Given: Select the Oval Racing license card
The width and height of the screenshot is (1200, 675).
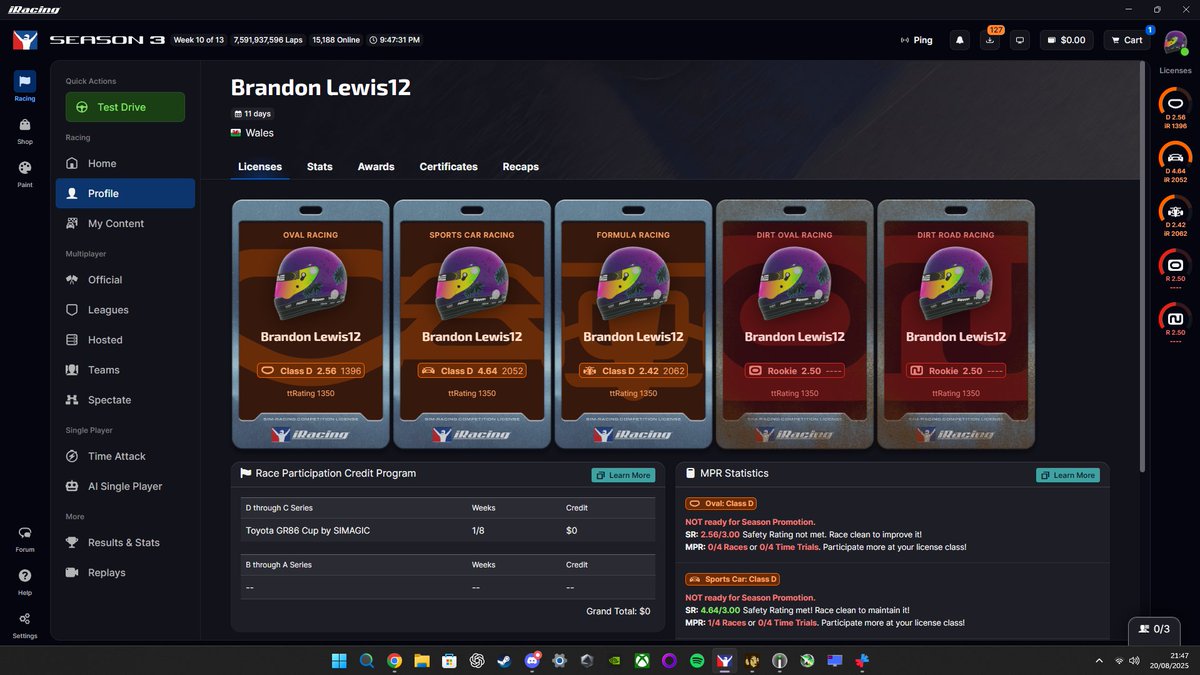Looking at the screenshot, I should tap(310, 324).
